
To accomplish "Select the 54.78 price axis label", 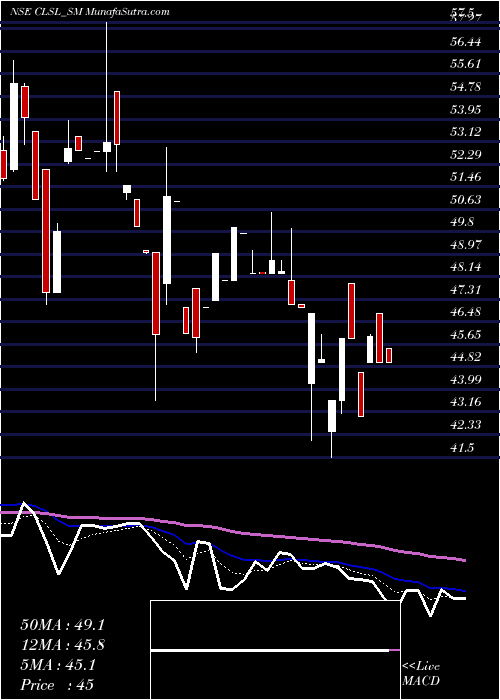I will click(x=465, y=86).
